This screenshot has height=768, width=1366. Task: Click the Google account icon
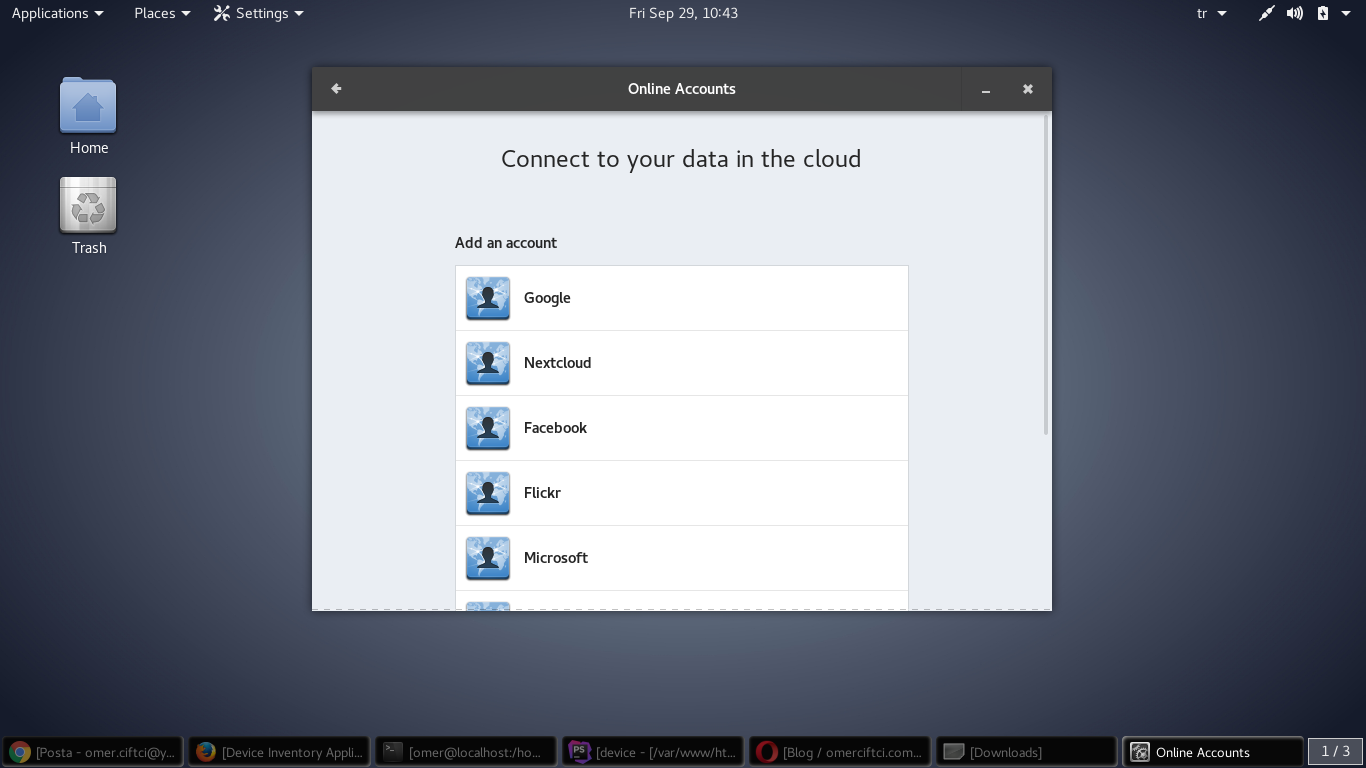tap(488, 298)
